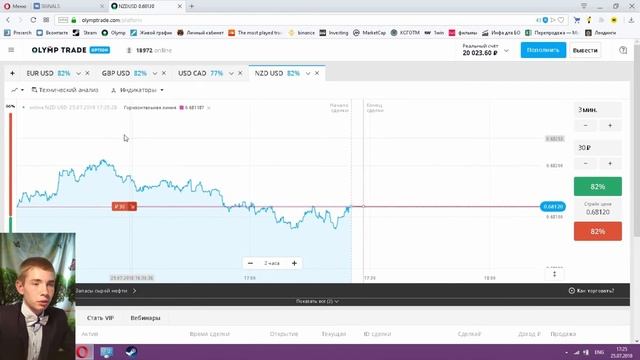Open the Opera speed dial grid icon
Image resolution: width=640 pixels, height=360 pixels.
coord(46,20)
